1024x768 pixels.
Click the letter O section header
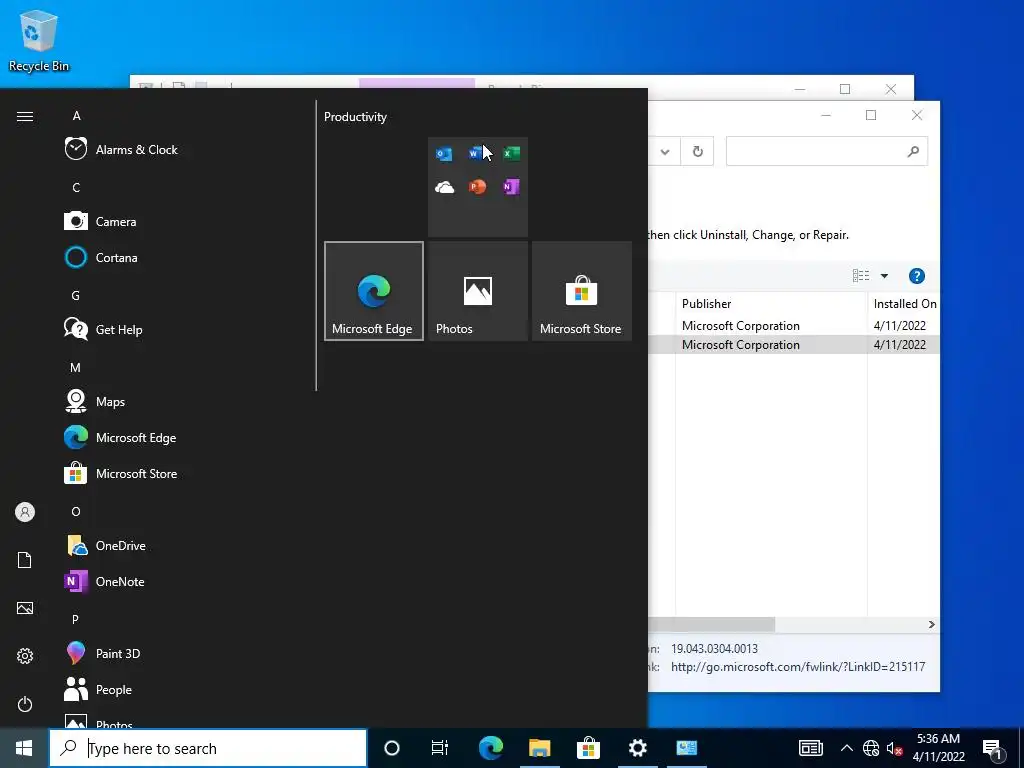click(76, 512)
